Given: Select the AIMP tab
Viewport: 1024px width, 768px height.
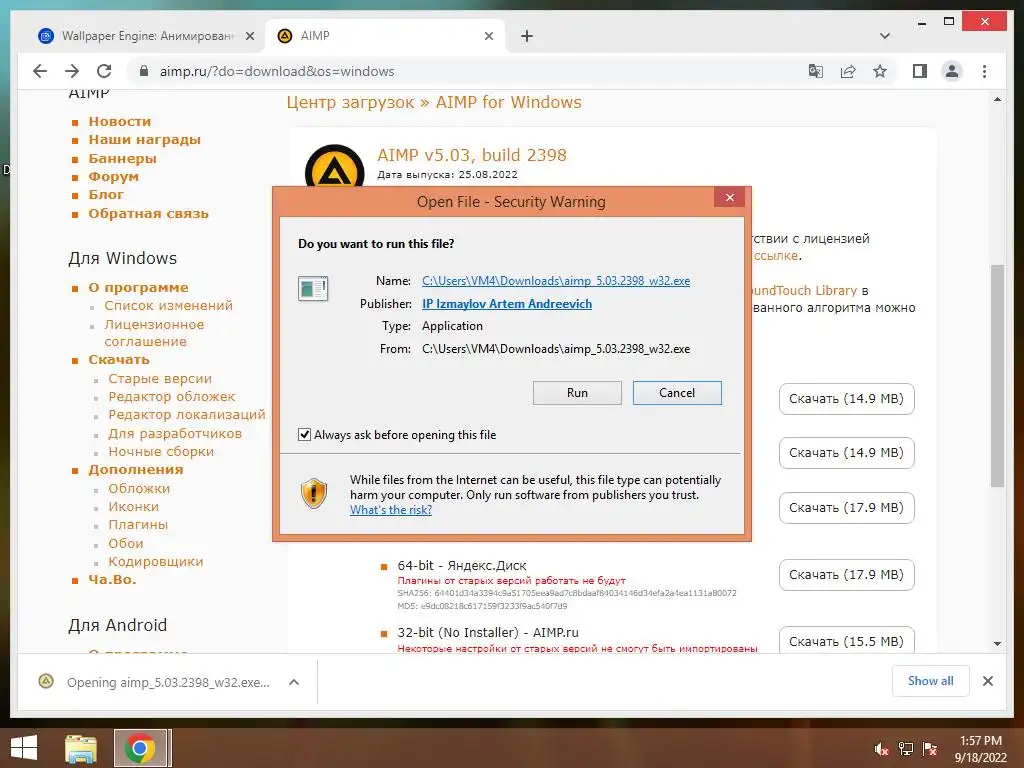Looking at the screenshot, I should click(x=384, y=36).
